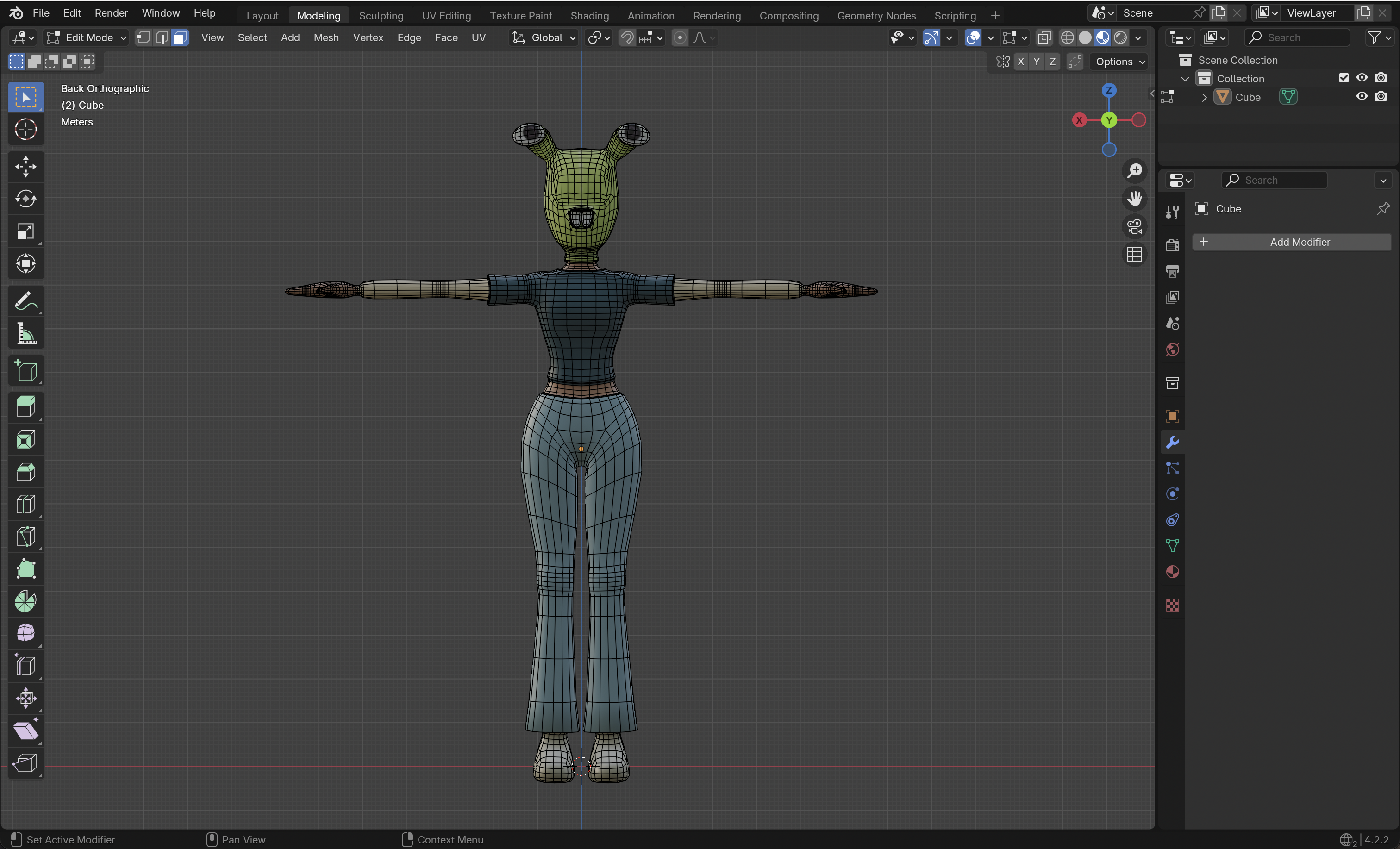1400x849 pixels.
Task: Select the Select Box tool
Action: pyautogui.click(x=25, y=97)
